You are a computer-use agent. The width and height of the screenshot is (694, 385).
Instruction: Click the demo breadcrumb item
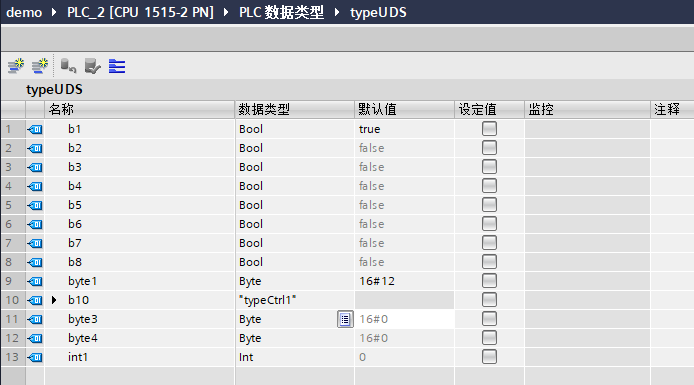24,12
